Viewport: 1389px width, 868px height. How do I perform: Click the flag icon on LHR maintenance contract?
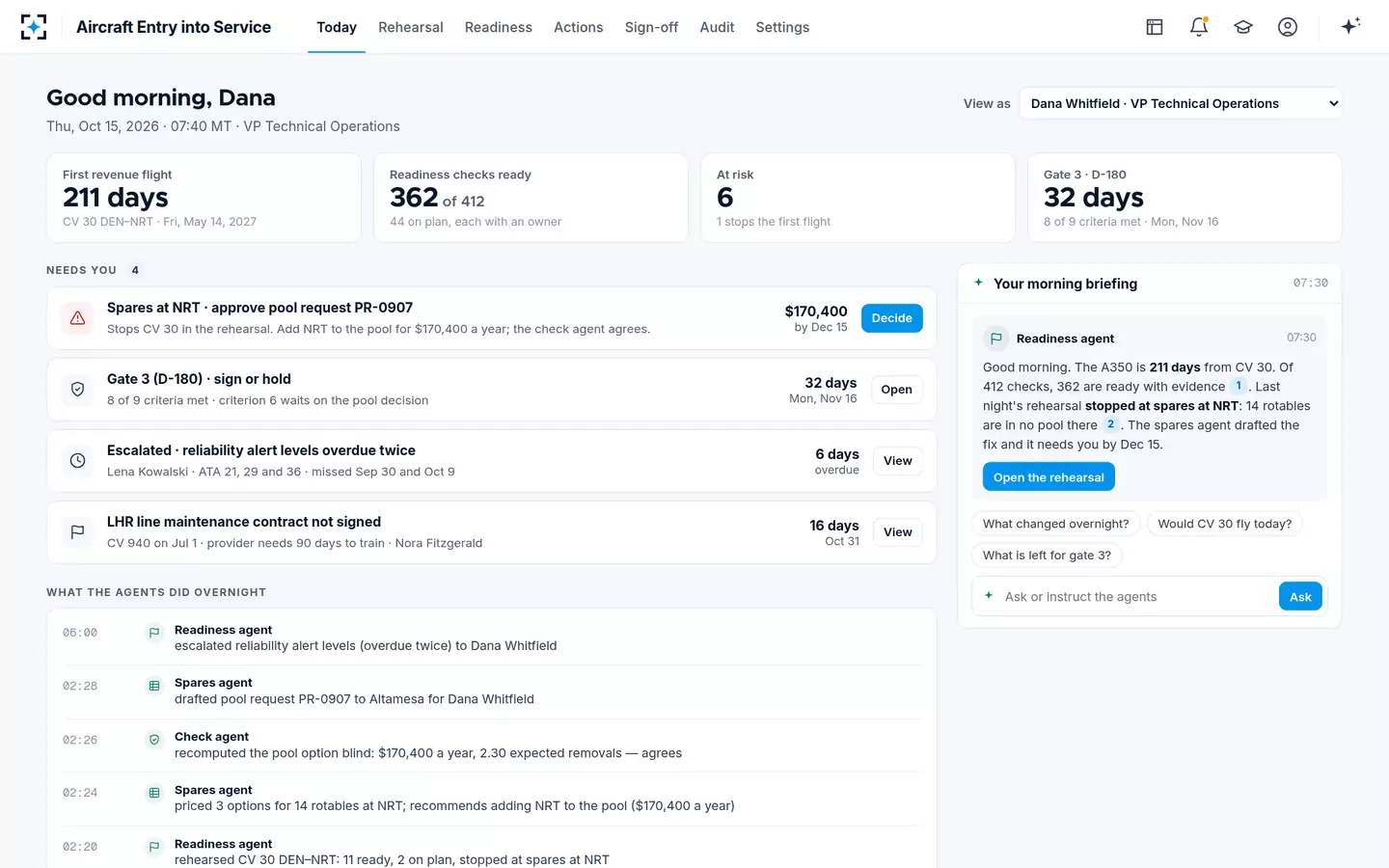pyautogui.click(x=78, y=532)
